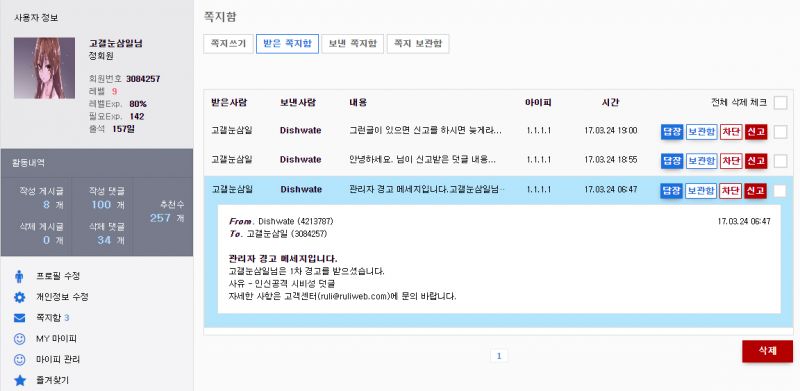Click the From Dishwate (4213787) line
The image size is (800, 391).
[281, 222]
